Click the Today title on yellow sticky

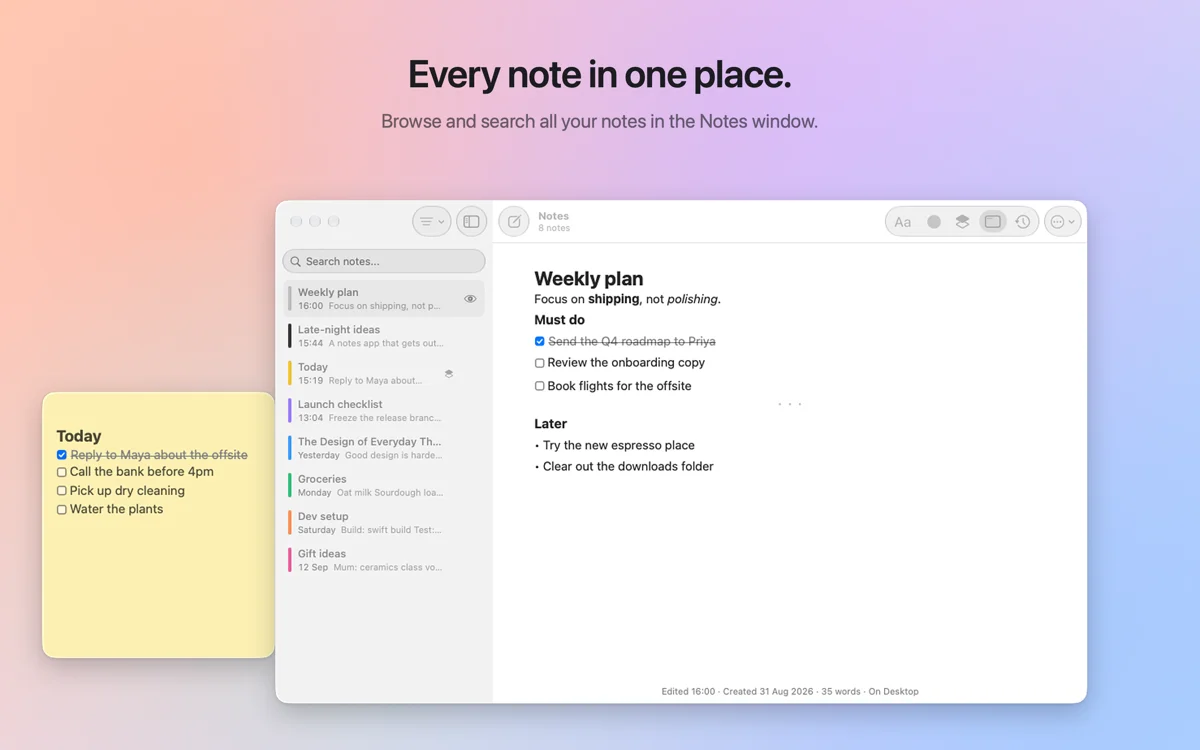click(79, 436)
